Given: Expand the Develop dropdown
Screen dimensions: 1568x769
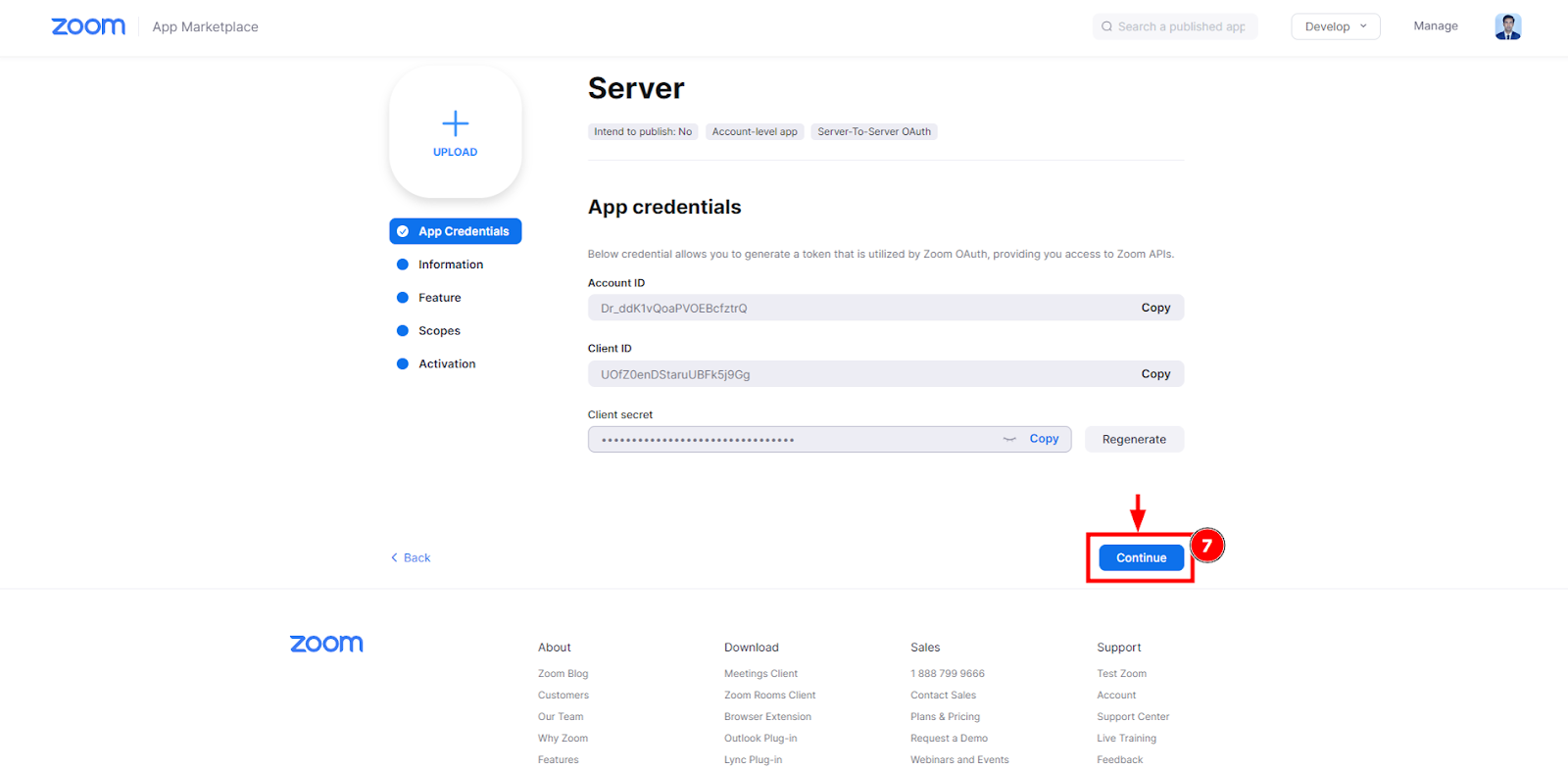Looking at the screenshot, I should coord(1336,26).
